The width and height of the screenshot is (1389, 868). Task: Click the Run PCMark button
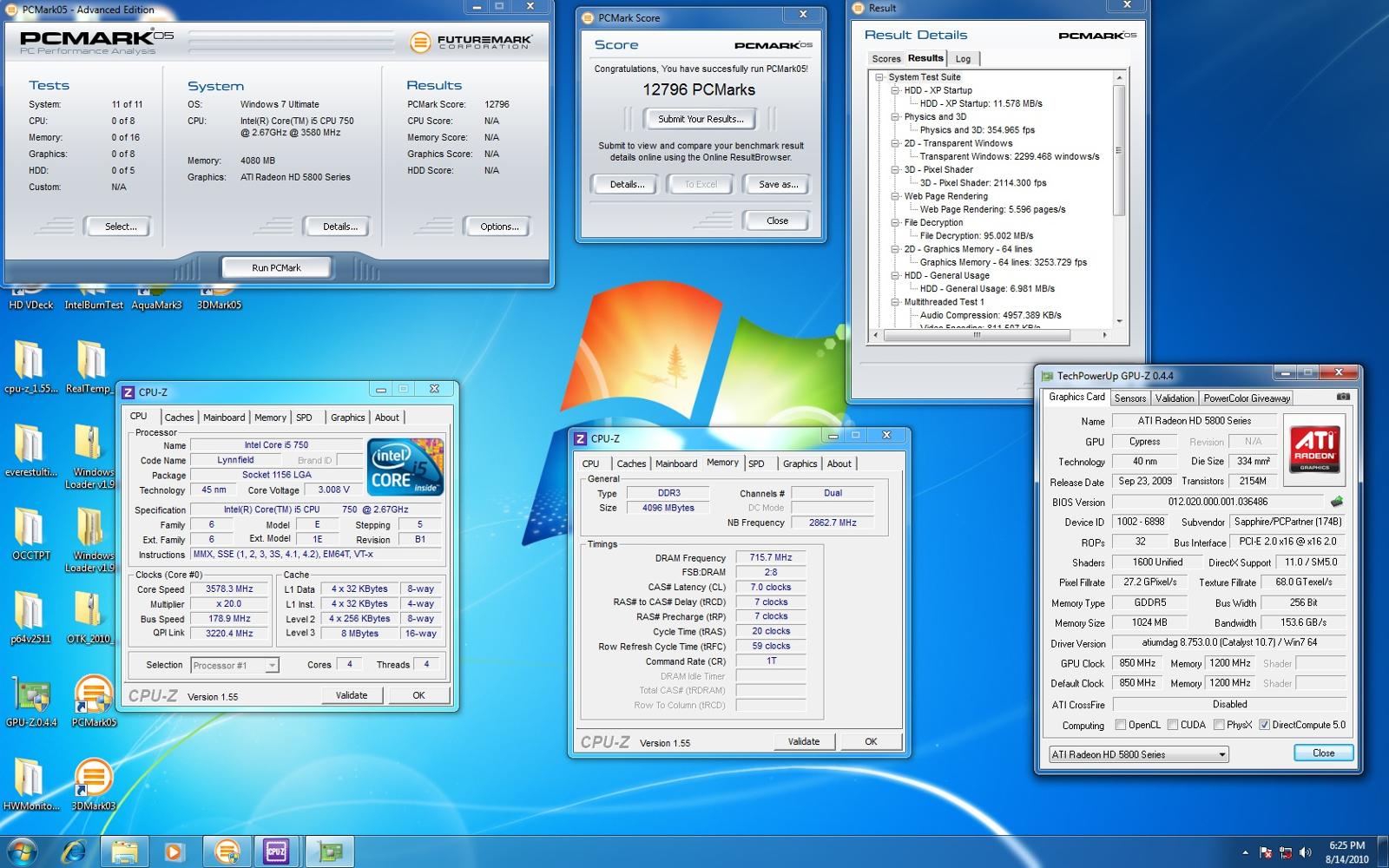[276, 267]
